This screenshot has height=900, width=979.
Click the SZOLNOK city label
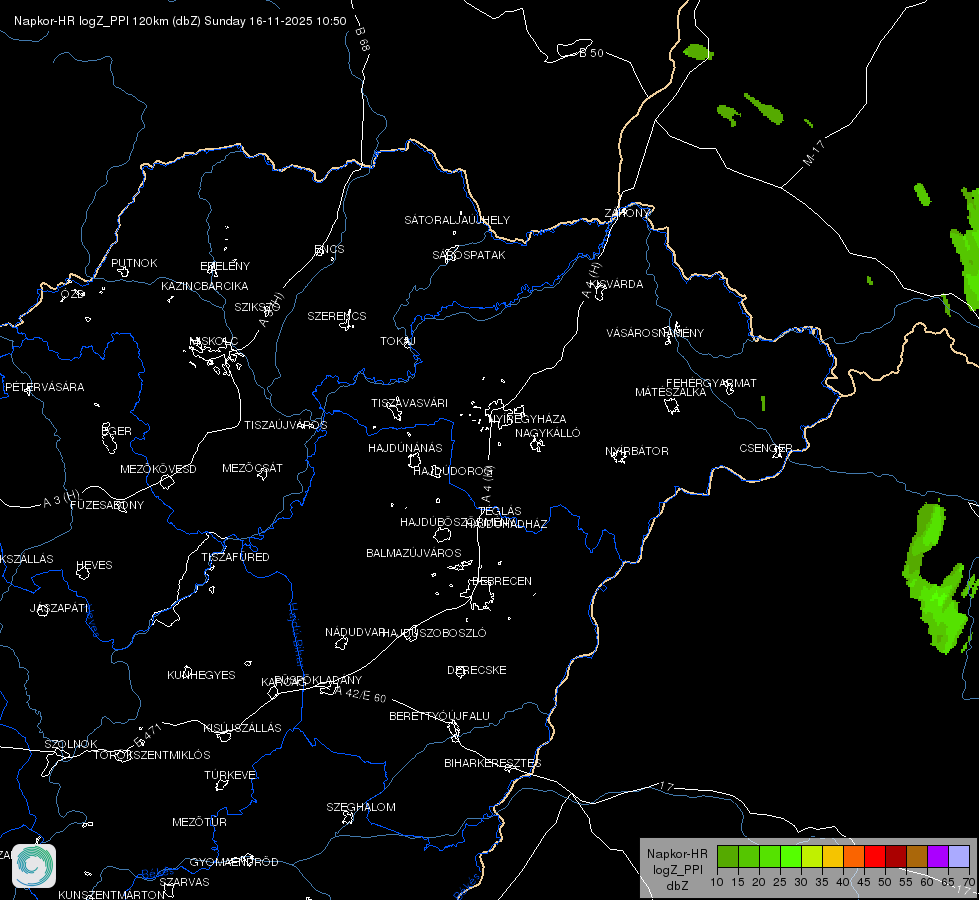pyautogui.click(x=71, y=744)
